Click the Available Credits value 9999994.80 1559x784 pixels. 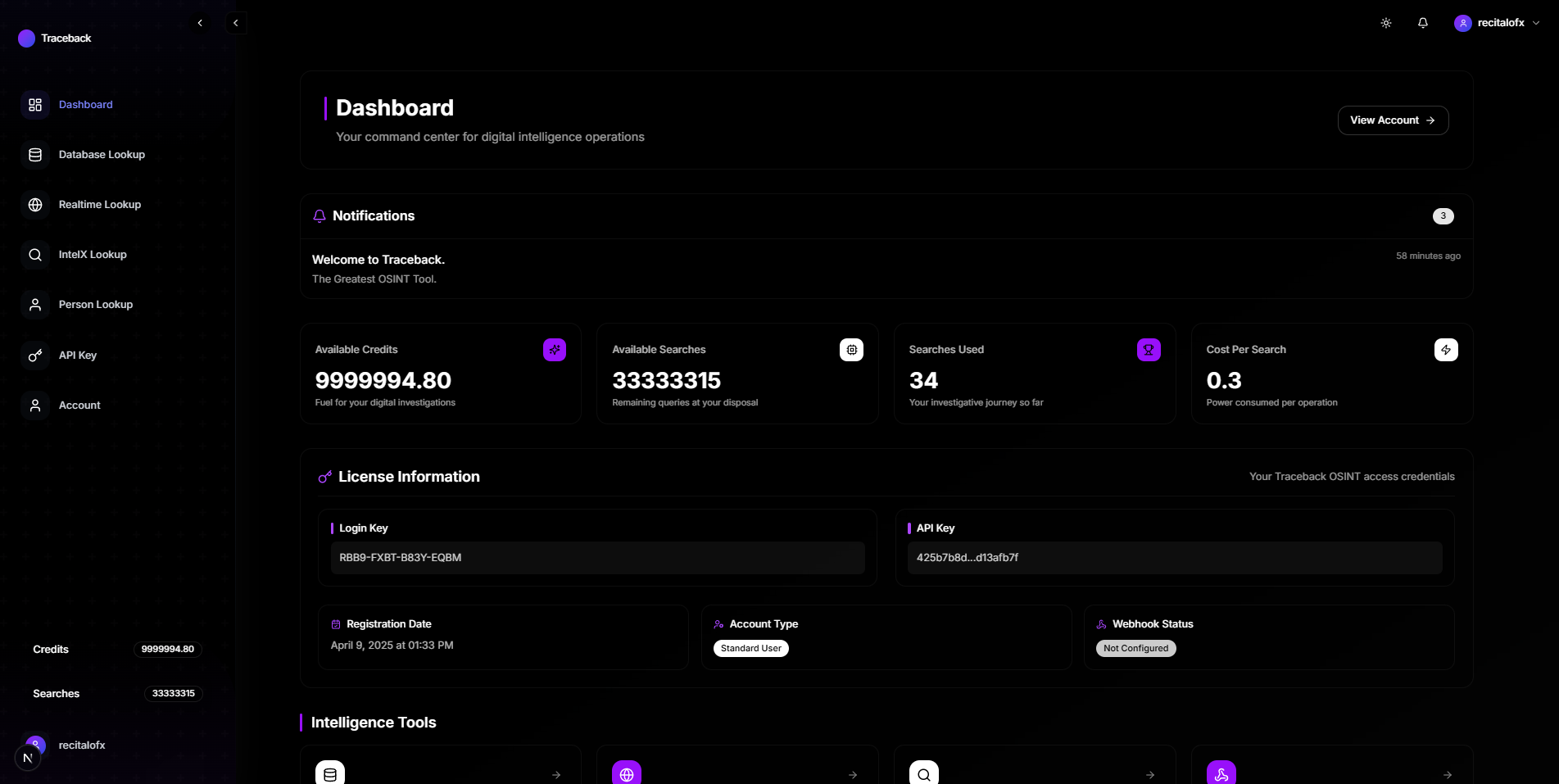[x=383, y=381]
